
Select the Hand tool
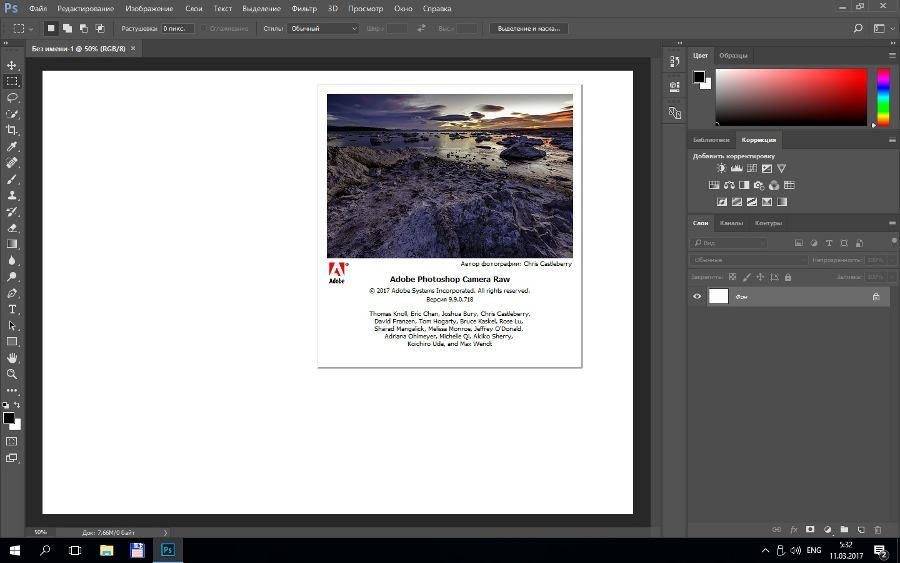(11, 358)
